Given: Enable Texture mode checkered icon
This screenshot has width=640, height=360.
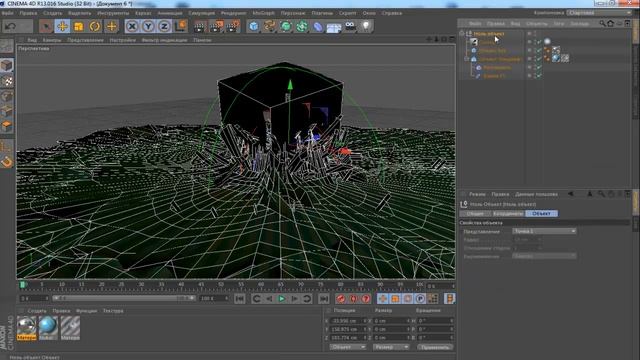Looking at the screenshot, I should (7, 81).
